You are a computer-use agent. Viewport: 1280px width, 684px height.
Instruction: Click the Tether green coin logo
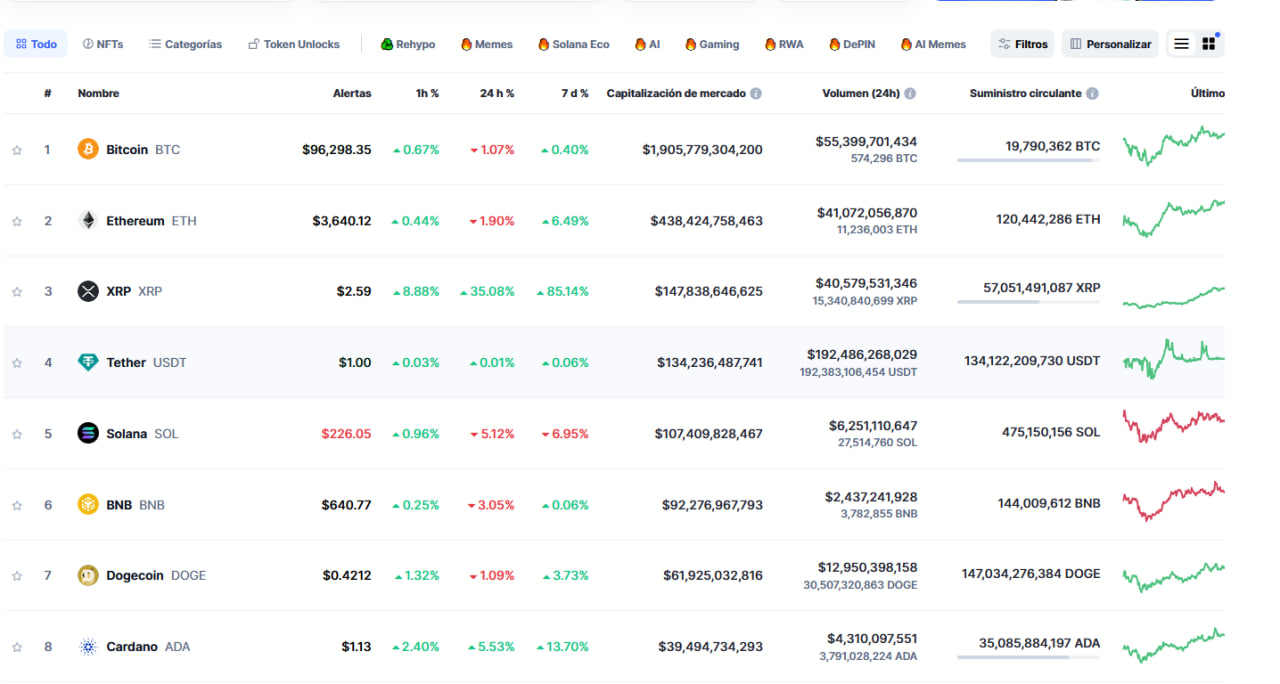pyautogui.click(x=88, y=362)
